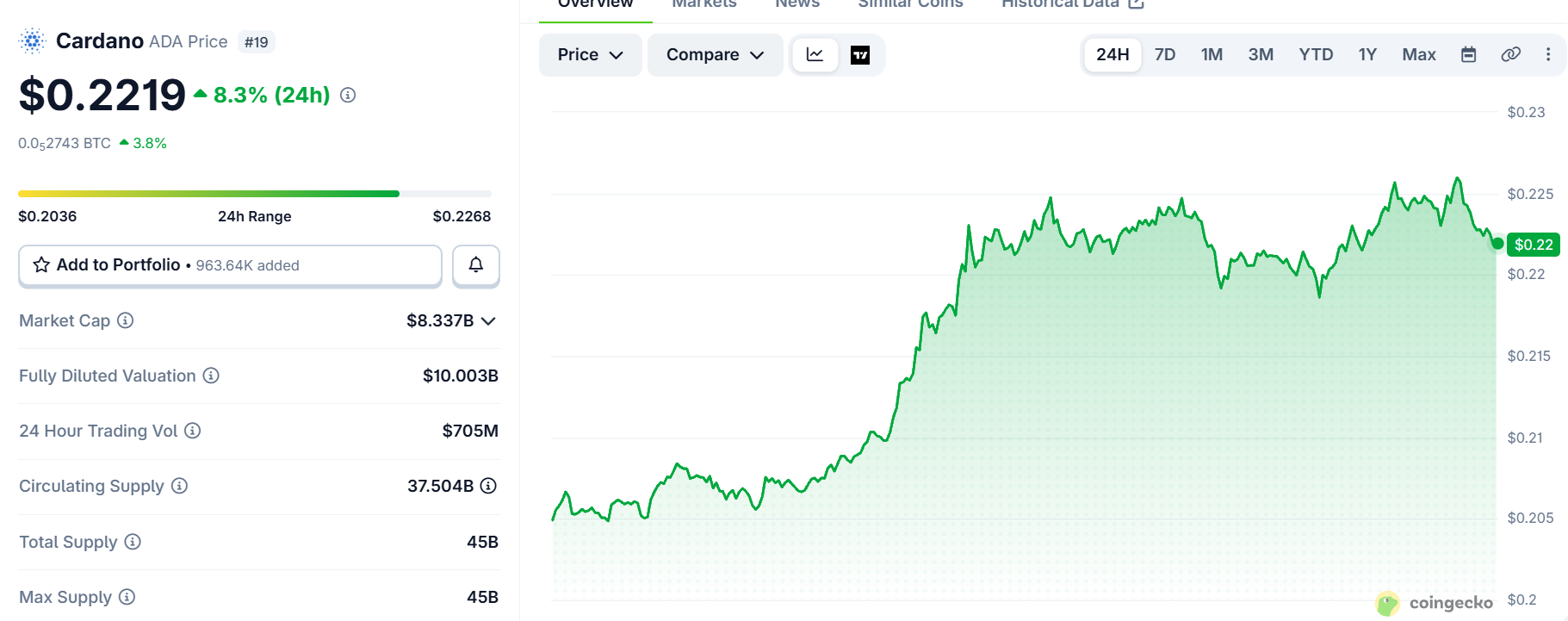The image size is (1568, 621).
Task: Click the Cardano coin name heading
Action: click(x=100, y=40)
